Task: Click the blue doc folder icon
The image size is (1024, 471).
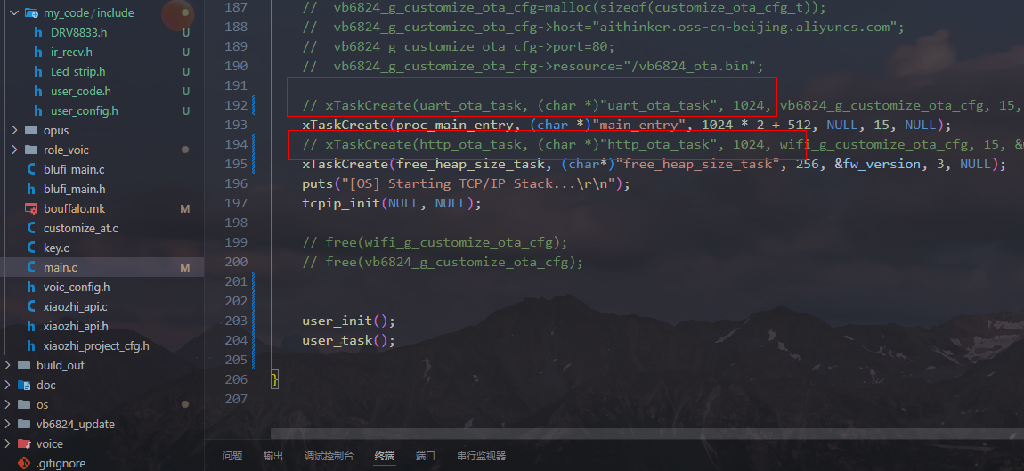Action: [x=24, y=385]
